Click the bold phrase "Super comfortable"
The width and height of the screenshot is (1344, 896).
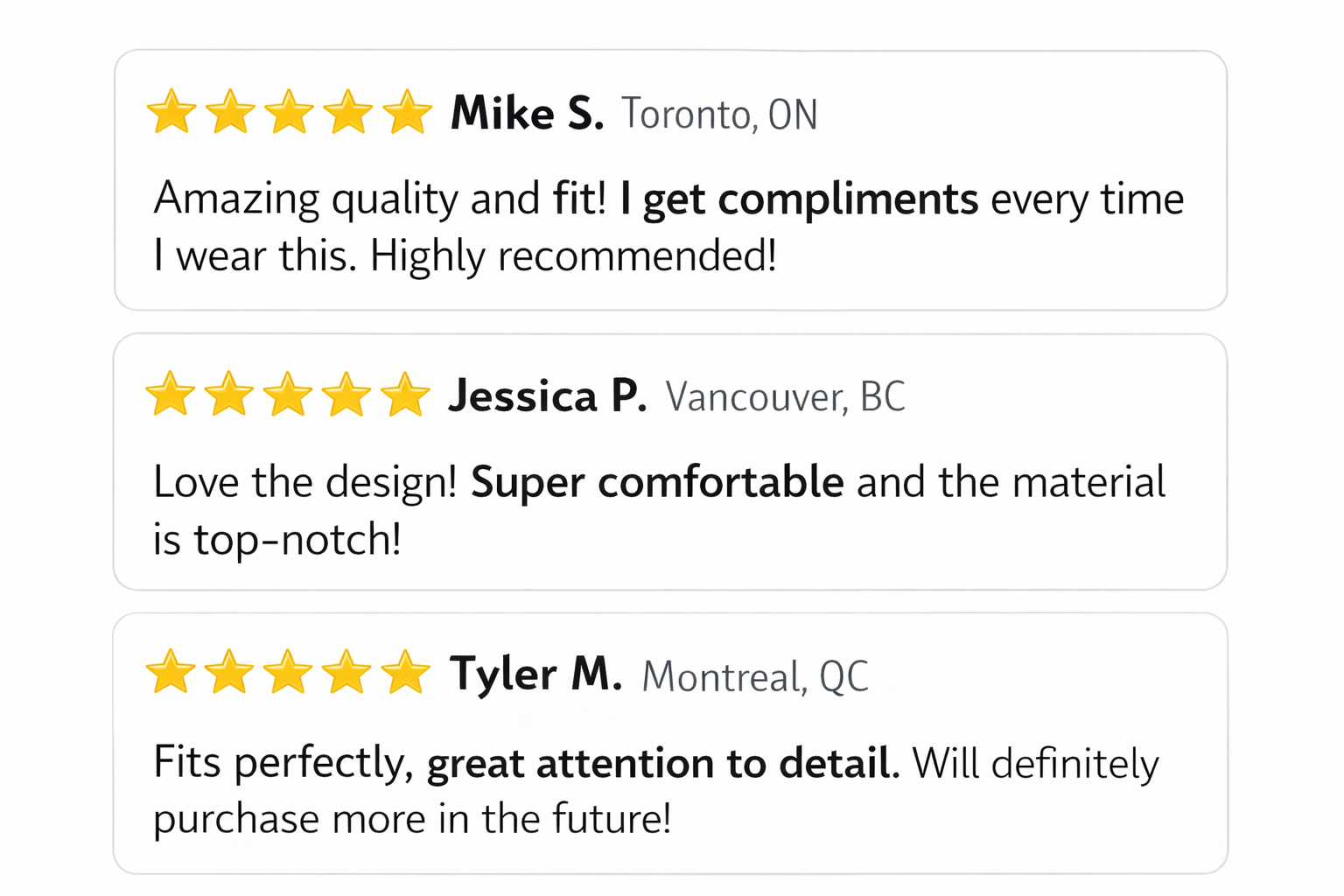tap(657, 482)
